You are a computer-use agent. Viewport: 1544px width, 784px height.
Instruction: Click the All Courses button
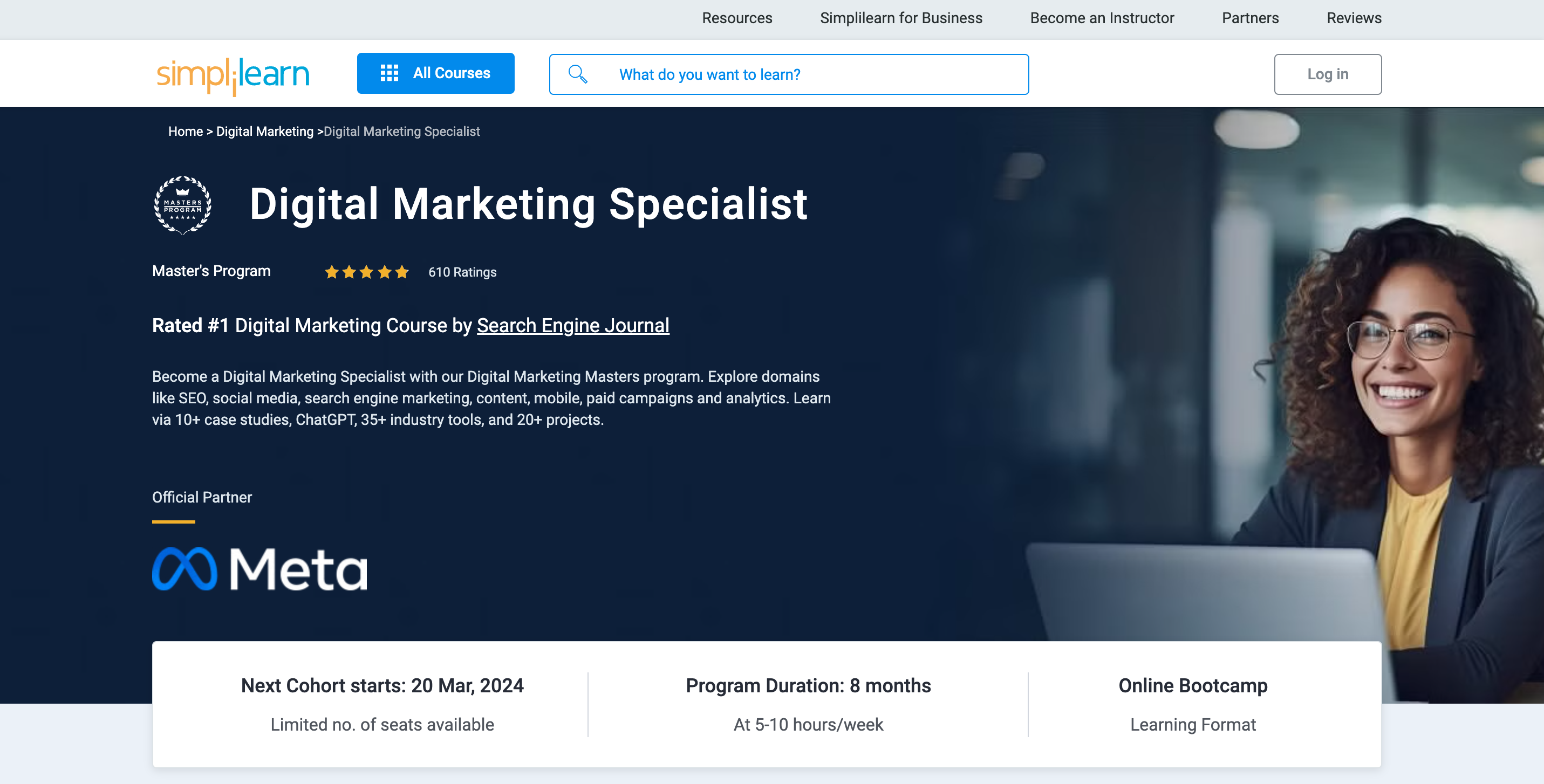436,73
